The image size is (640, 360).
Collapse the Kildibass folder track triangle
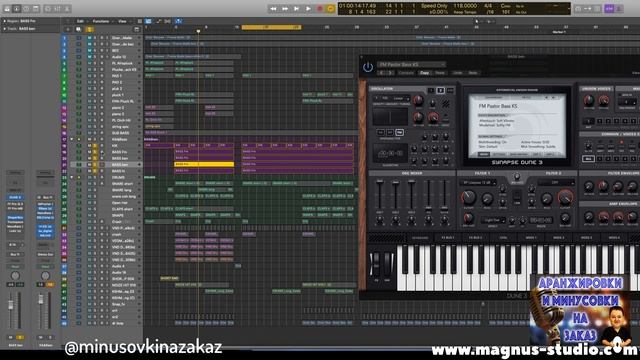[x=72, y=139]
